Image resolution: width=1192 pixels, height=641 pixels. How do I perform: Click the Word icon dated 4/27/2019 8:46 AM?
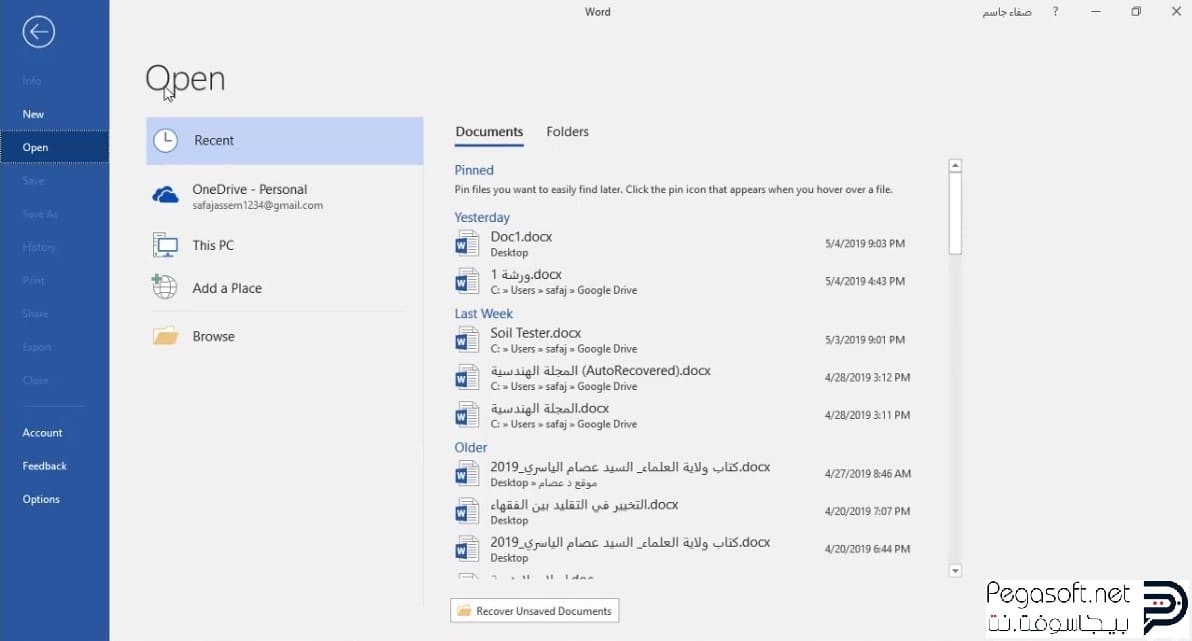[x=467, y=474]
